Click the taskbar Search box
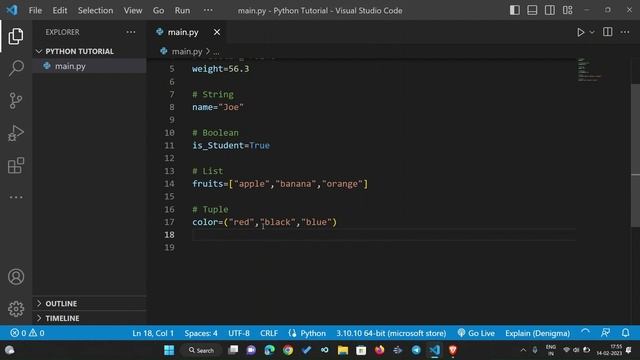640x360 pixels. 202,350
